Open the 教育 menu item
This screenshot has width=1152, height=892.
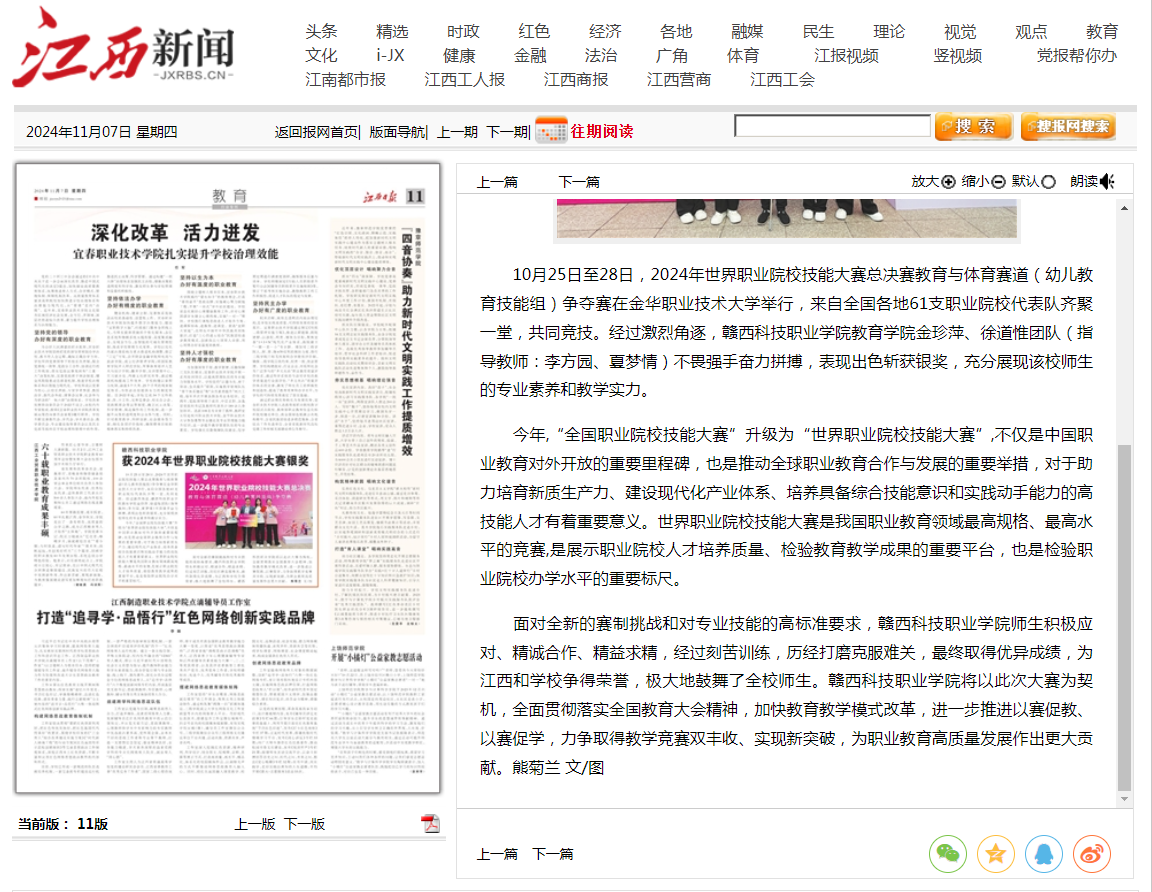tap(1102, 32)
